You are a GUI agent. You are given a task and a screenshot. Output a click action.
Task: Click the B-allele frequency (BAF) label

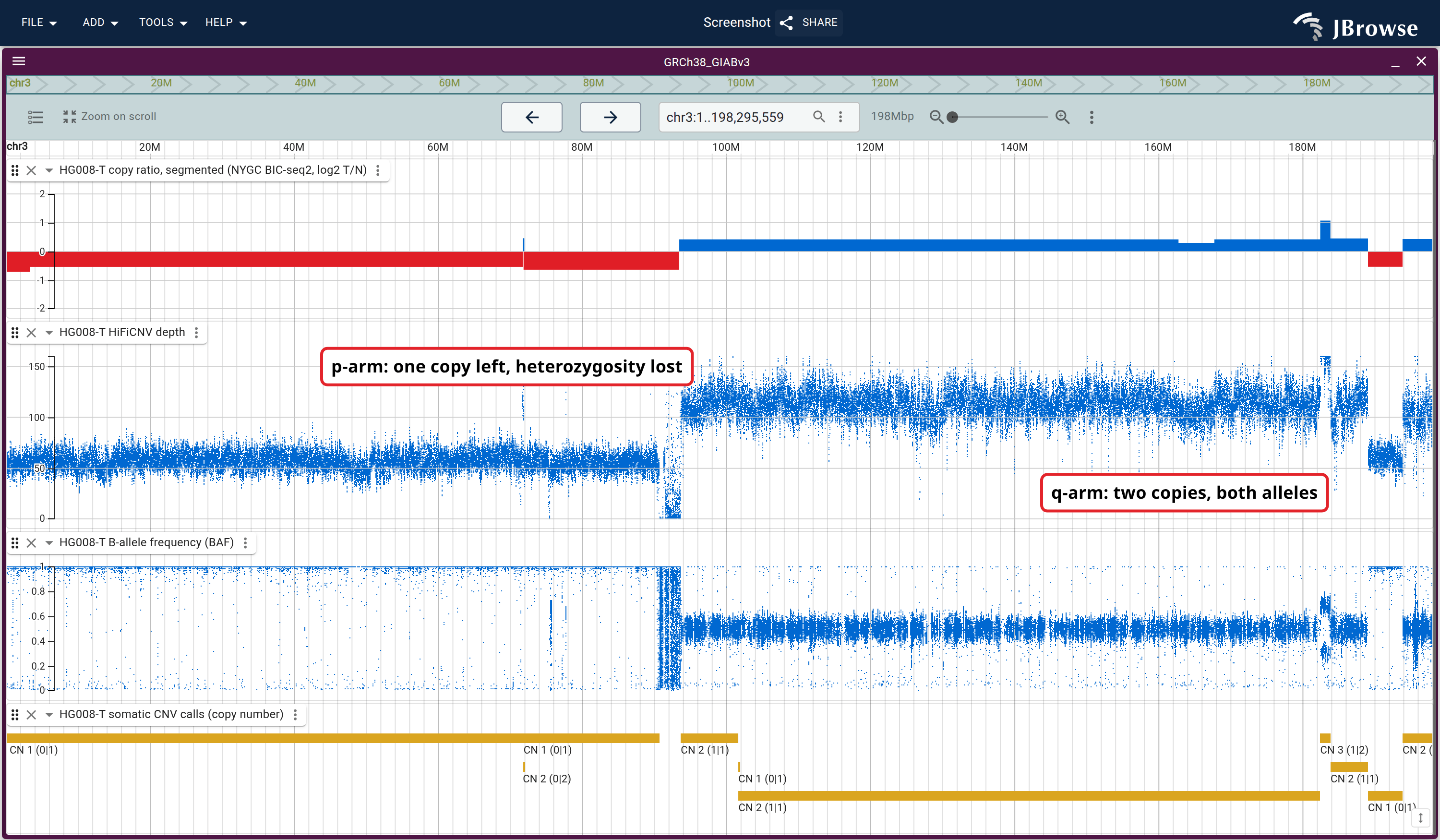(146, 543)
